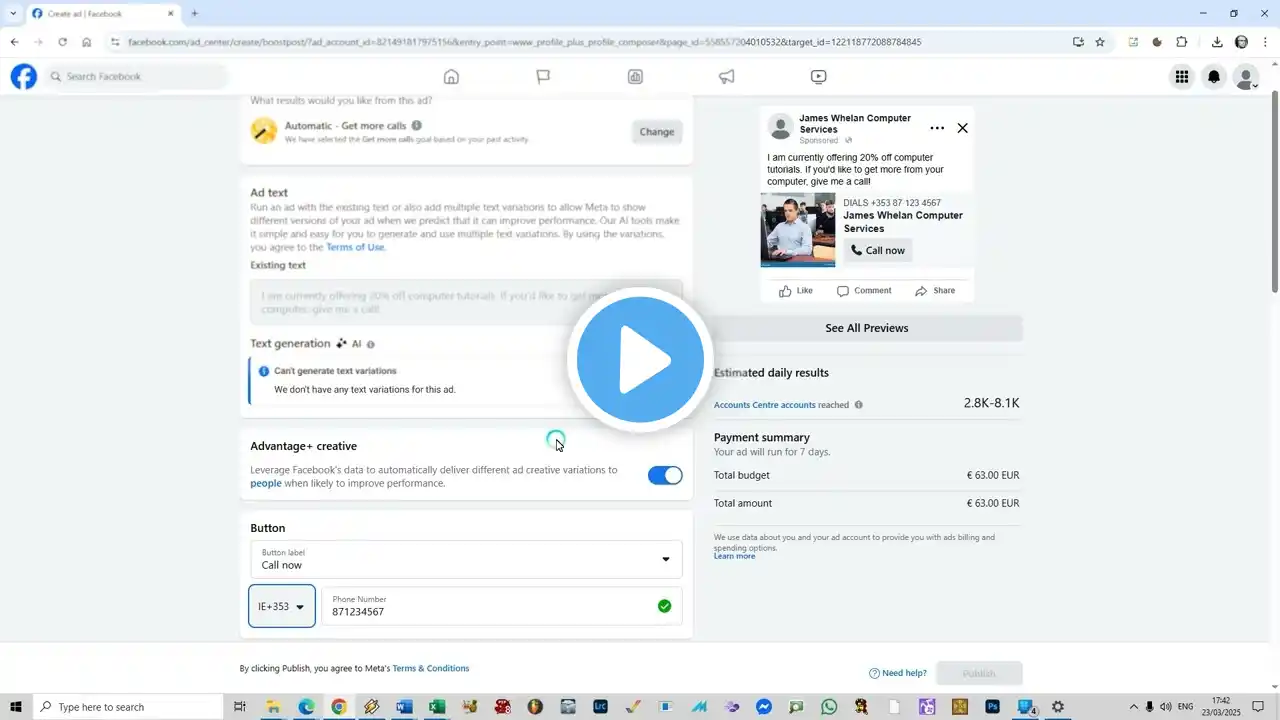The height and width of the screenshot is (720, 1280).
Task: Click Call now in the ad preview
Action: (878, 251)
